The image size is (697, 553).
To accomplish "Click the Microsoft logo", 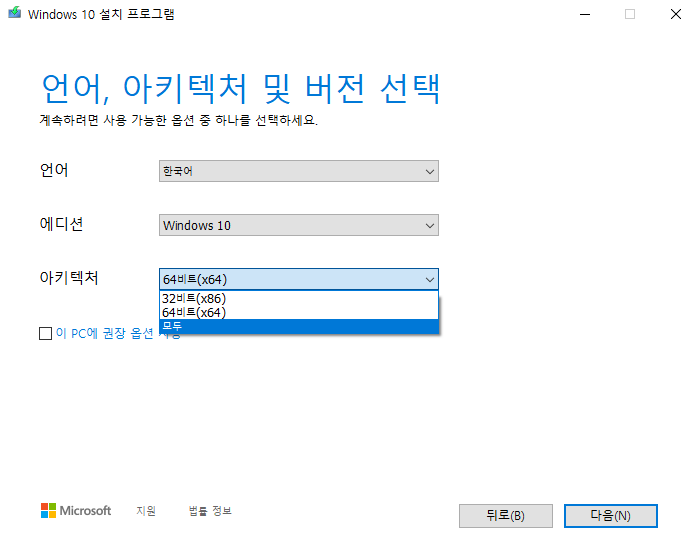I will point(76,510).
